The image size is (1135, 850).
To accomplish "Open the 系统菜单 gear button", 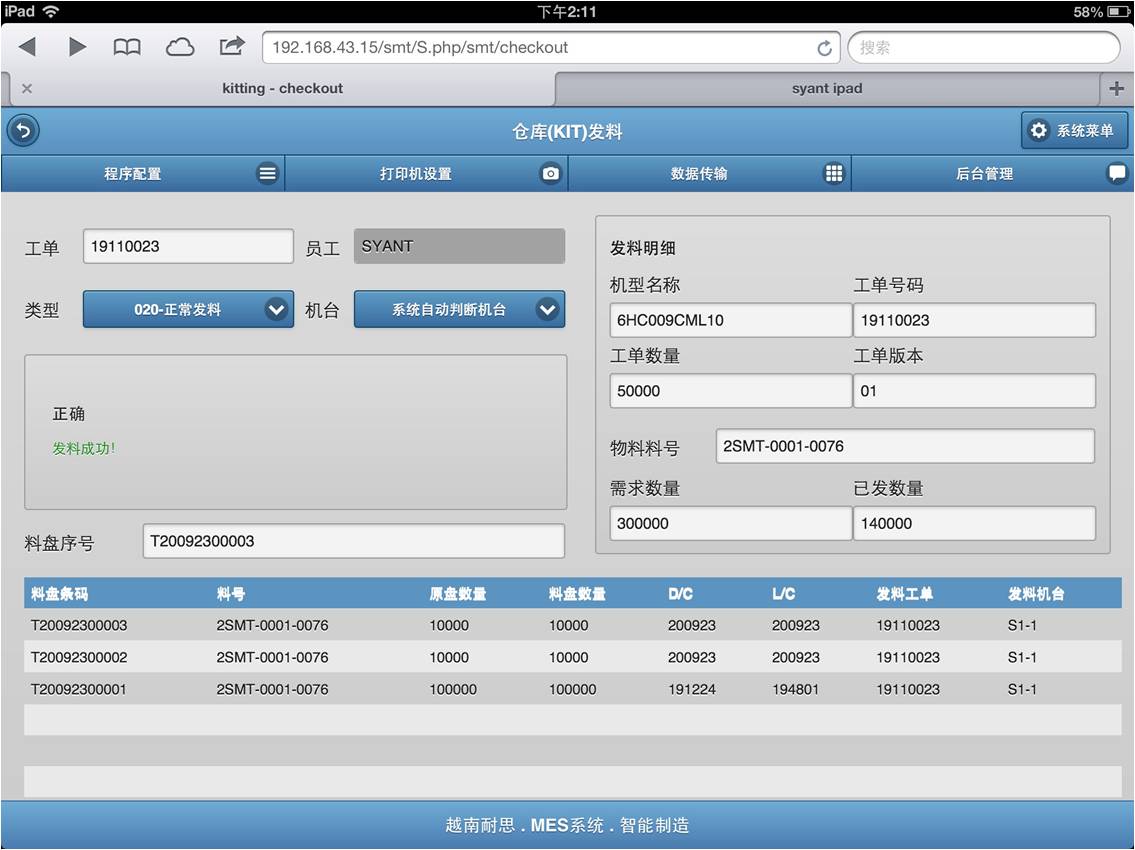I will click(x=1074, y=131).
